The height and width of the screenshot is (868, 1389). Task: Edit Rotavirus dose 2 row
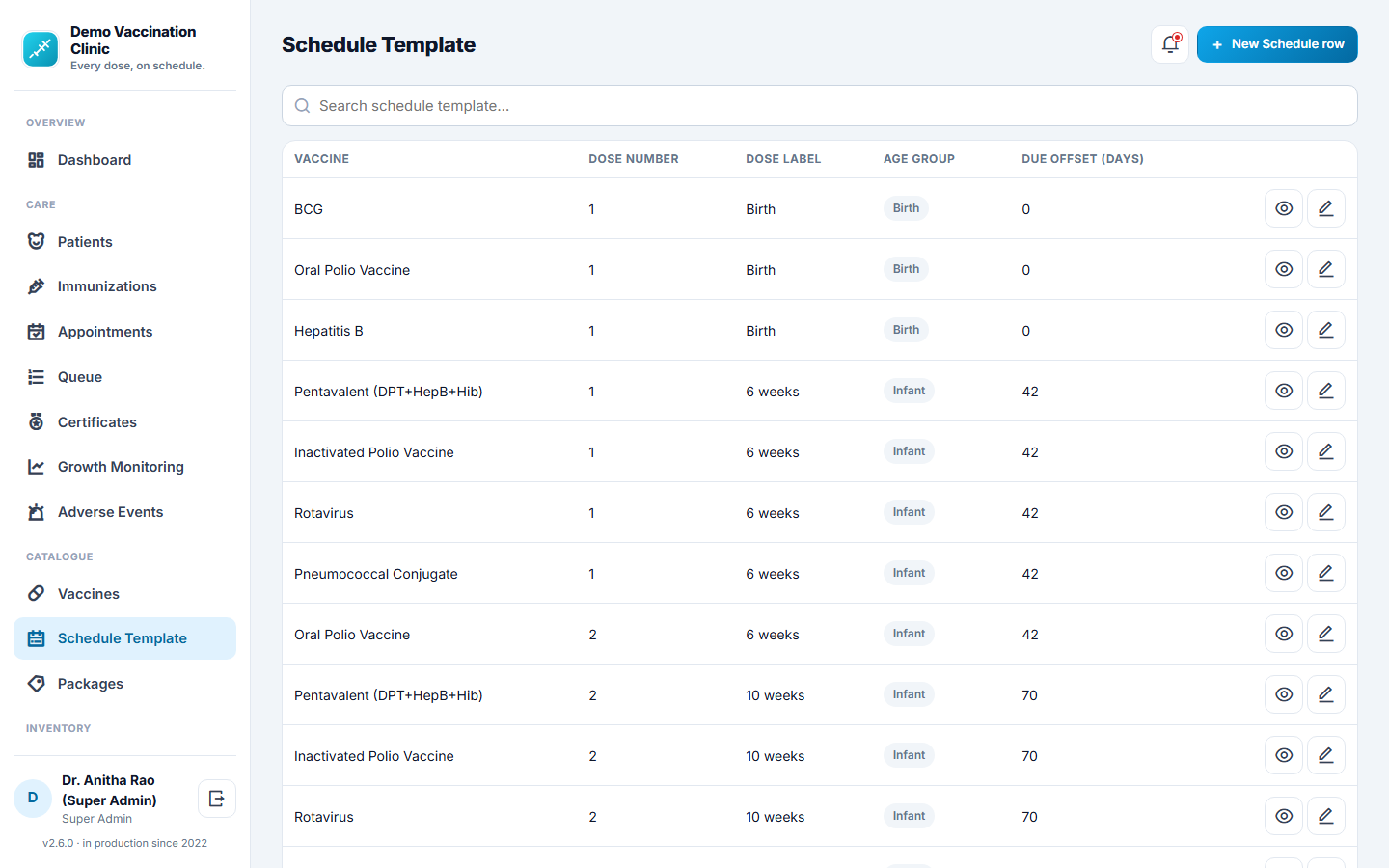1326,816
